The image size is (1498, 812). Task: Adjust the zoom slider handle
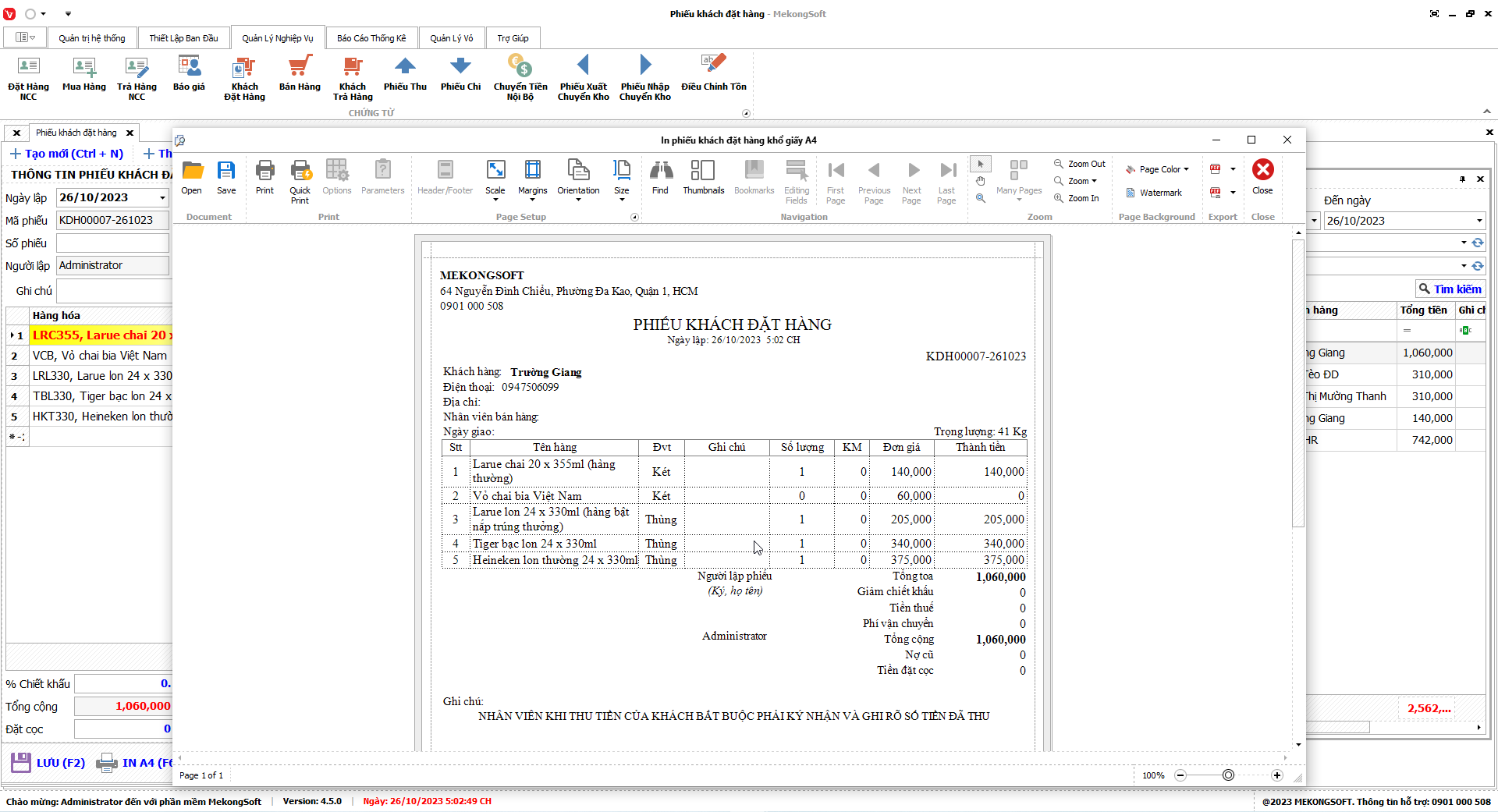1228,775
